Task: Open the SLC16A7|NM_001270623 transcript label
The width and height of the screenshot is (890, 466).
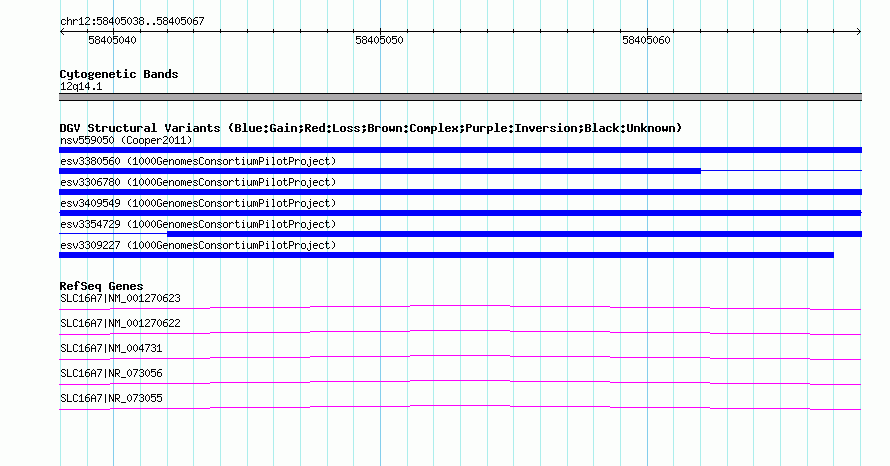Action: [120, 299]
